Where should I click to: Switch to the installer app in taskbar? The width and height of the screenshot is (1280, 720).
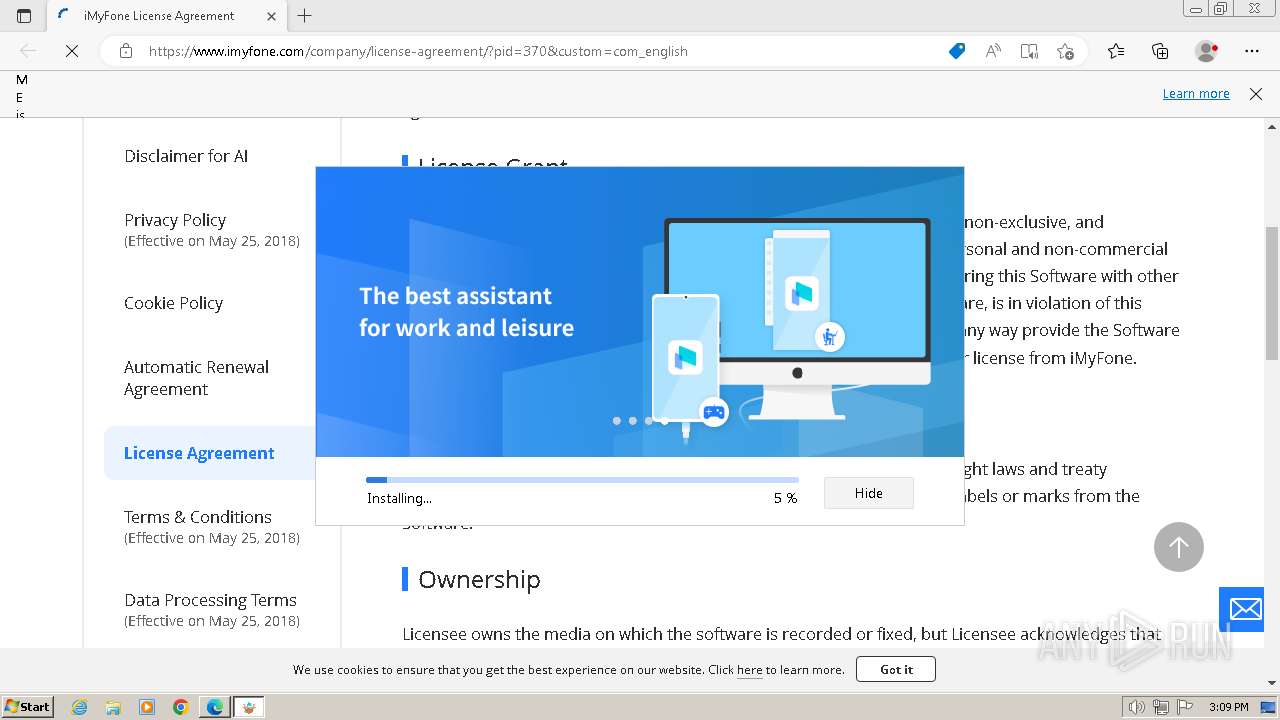pos(249,707)
